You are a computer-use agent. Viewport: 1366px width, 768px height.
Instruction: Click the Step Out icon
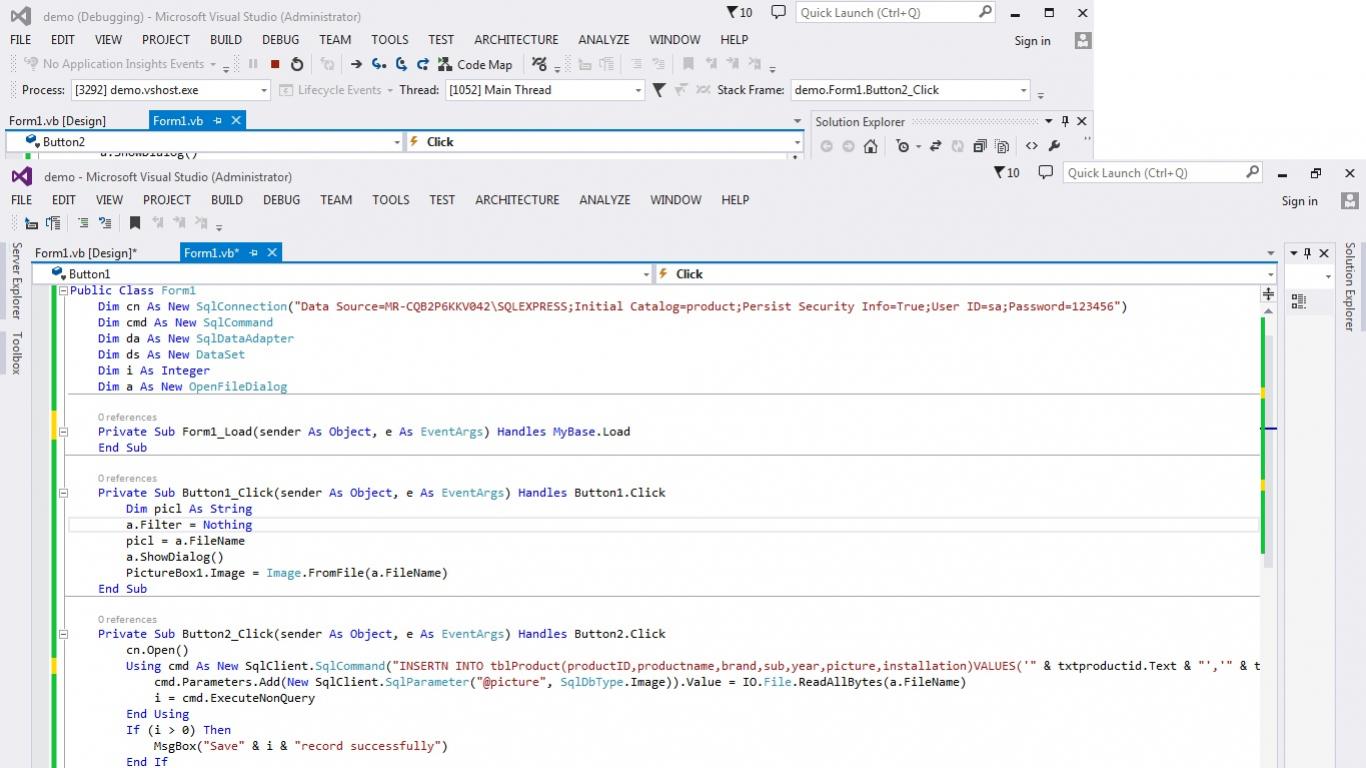point(423,64)
